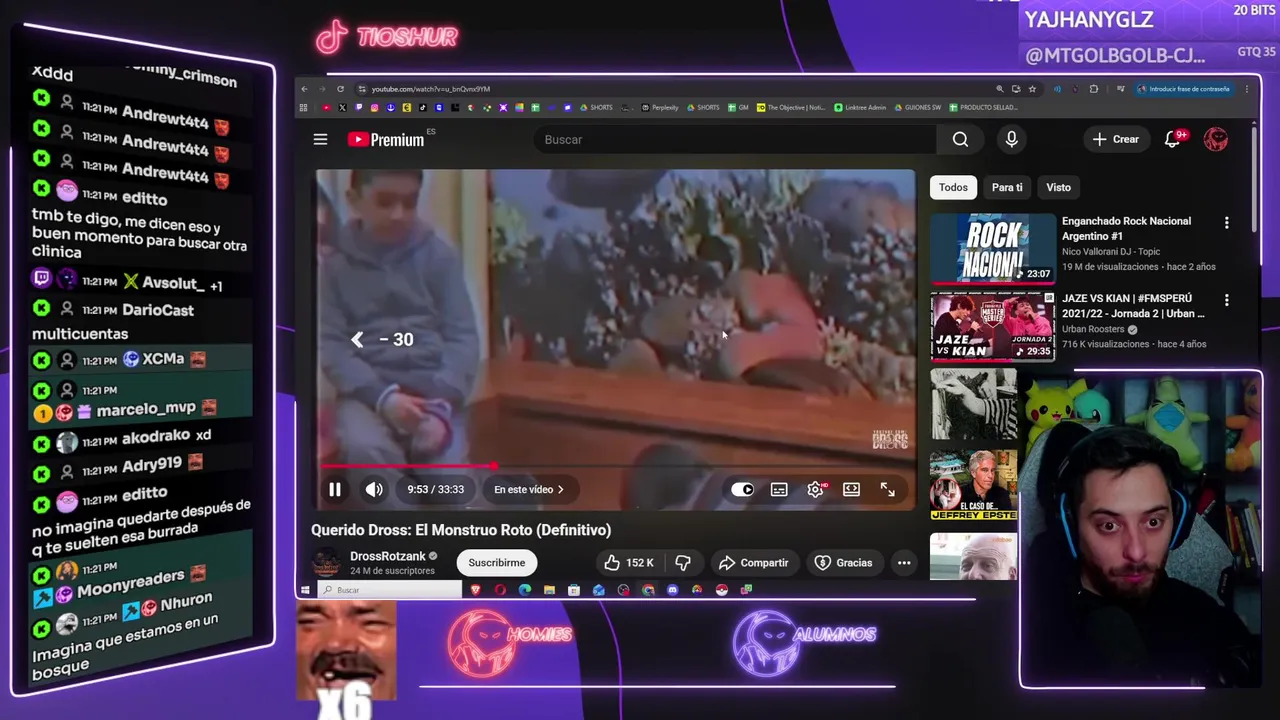Switch to Chrome in taskbar
The height and width of the screenshot is (720, 1280).
[x=648, y=590]
